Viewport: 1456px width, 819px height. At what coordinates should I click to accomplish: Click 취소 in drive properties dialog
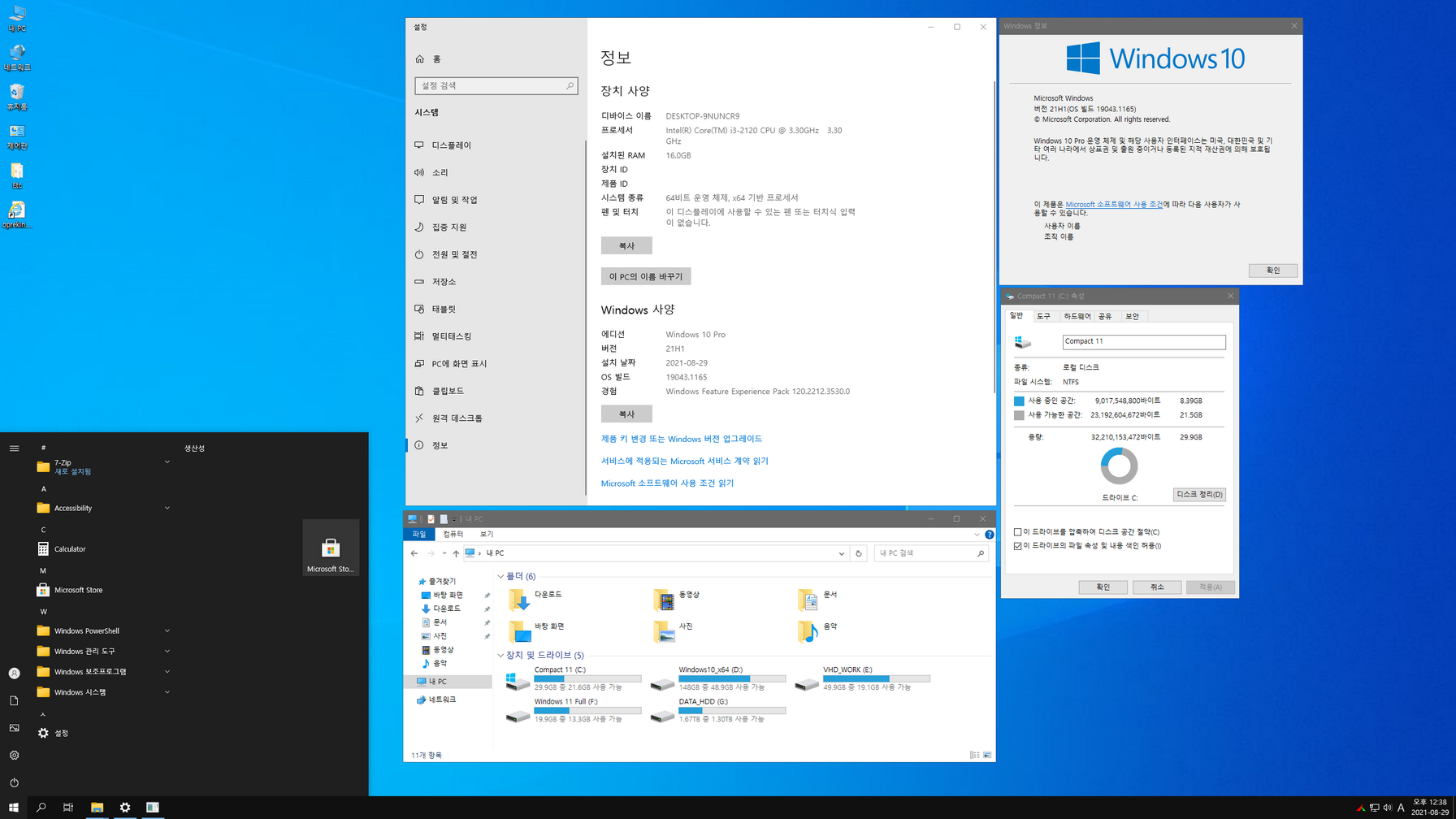pyautogui.click(x=1157, y=587)
